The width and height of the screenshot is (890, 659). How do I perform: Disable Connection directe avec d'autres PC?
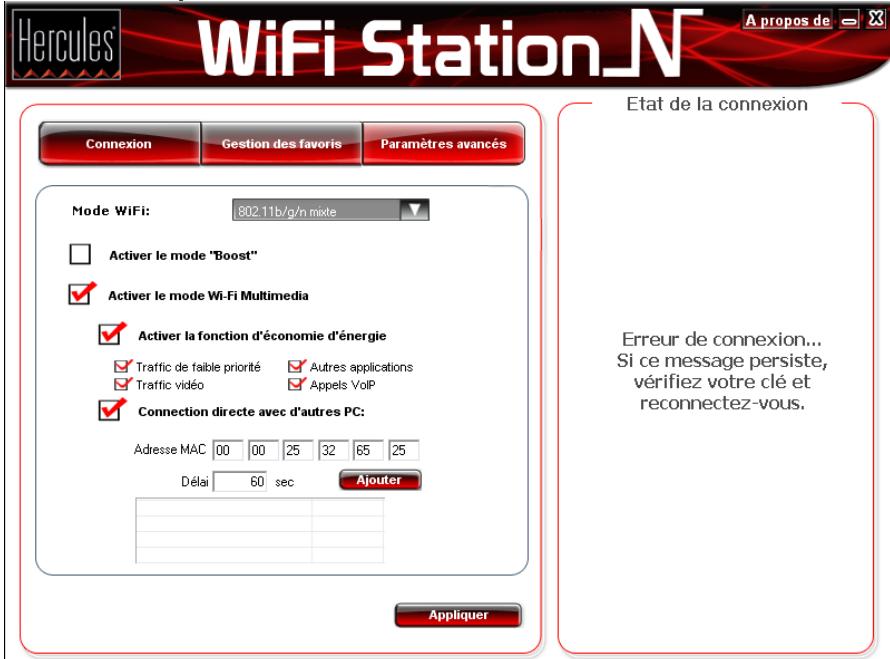(x=110, y=409)
